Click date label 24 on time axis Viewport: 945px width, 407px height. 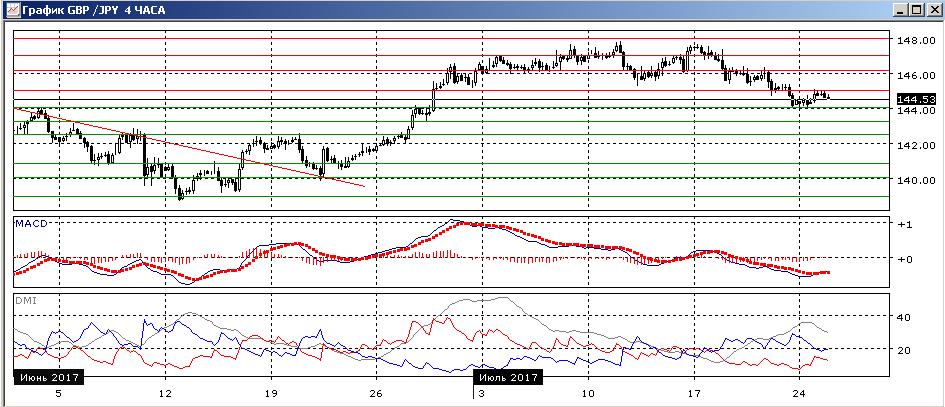click(799, 394)
